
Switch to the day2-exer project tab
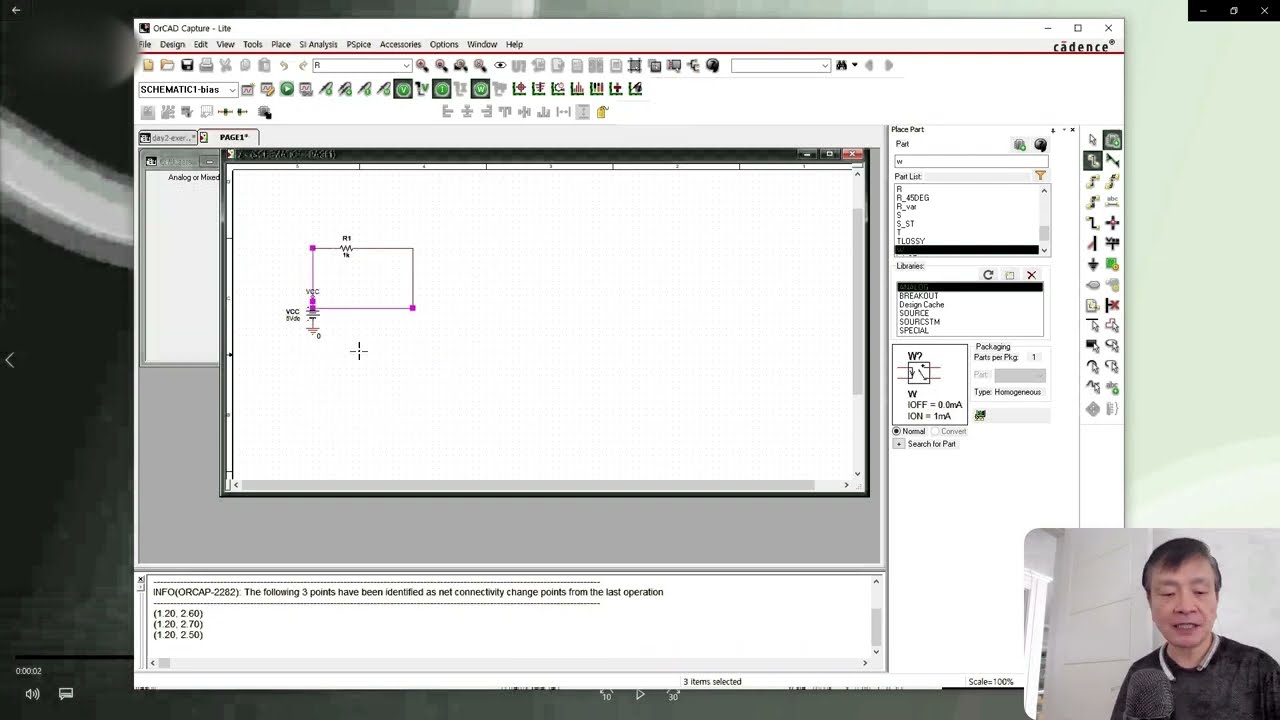click(167, 137)
